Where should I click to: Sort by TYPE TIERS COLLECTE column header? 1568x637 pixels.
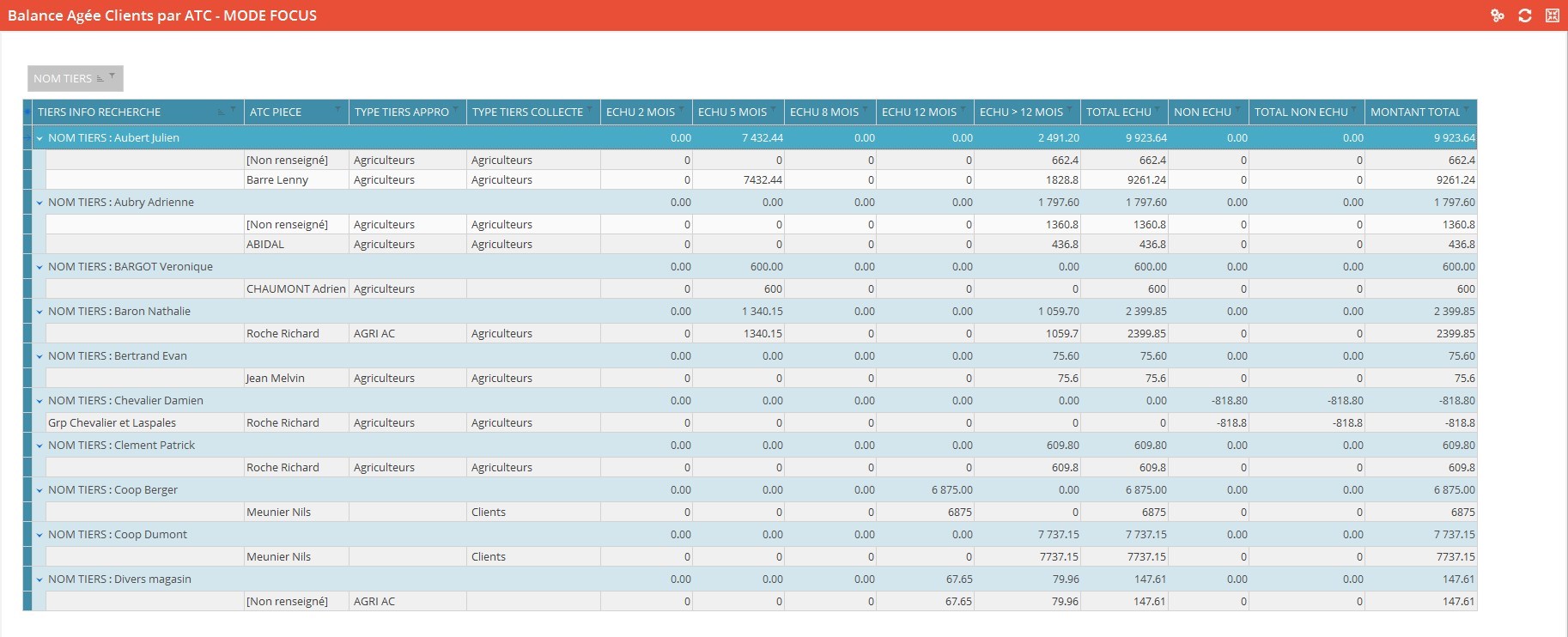point(526,112)
